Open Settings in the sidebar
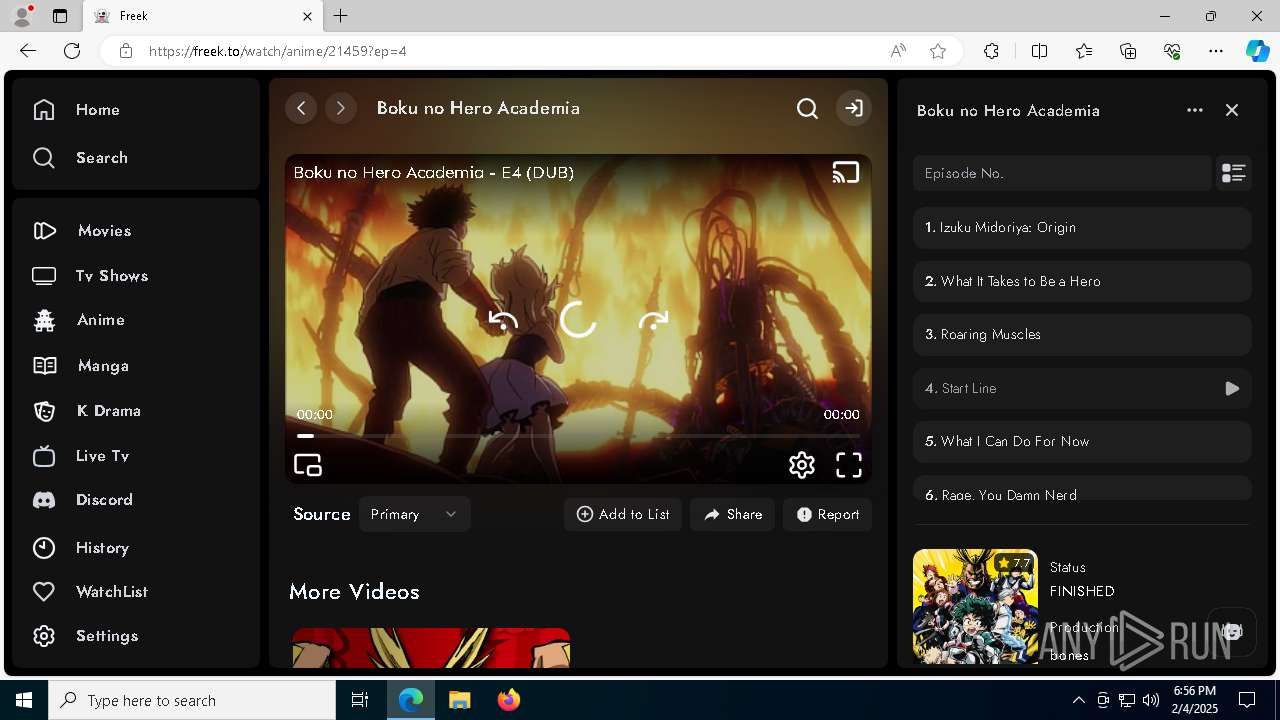Screen dimensions: 1280x720 click(x=85, y=636)
